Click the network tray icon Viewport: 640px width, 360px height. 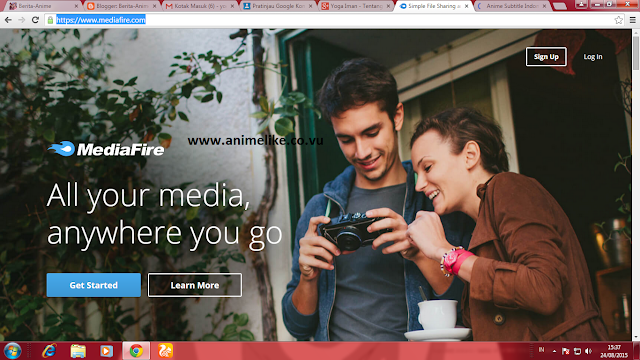[x=577, y=351]
